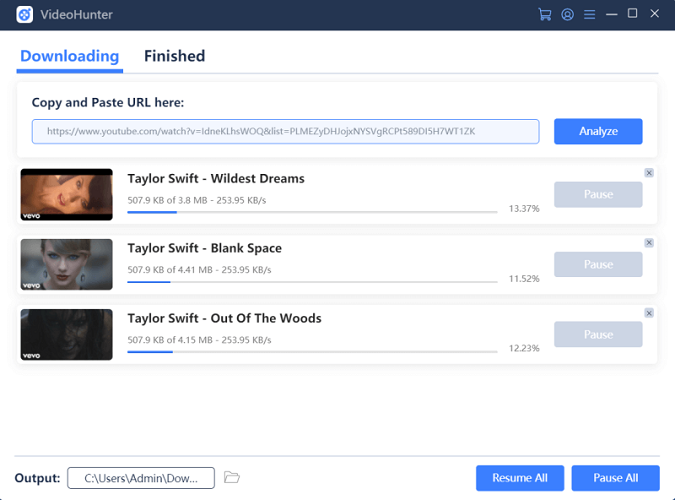Click Resume All button
Viewport: 675px width, 500px height.
520,478
